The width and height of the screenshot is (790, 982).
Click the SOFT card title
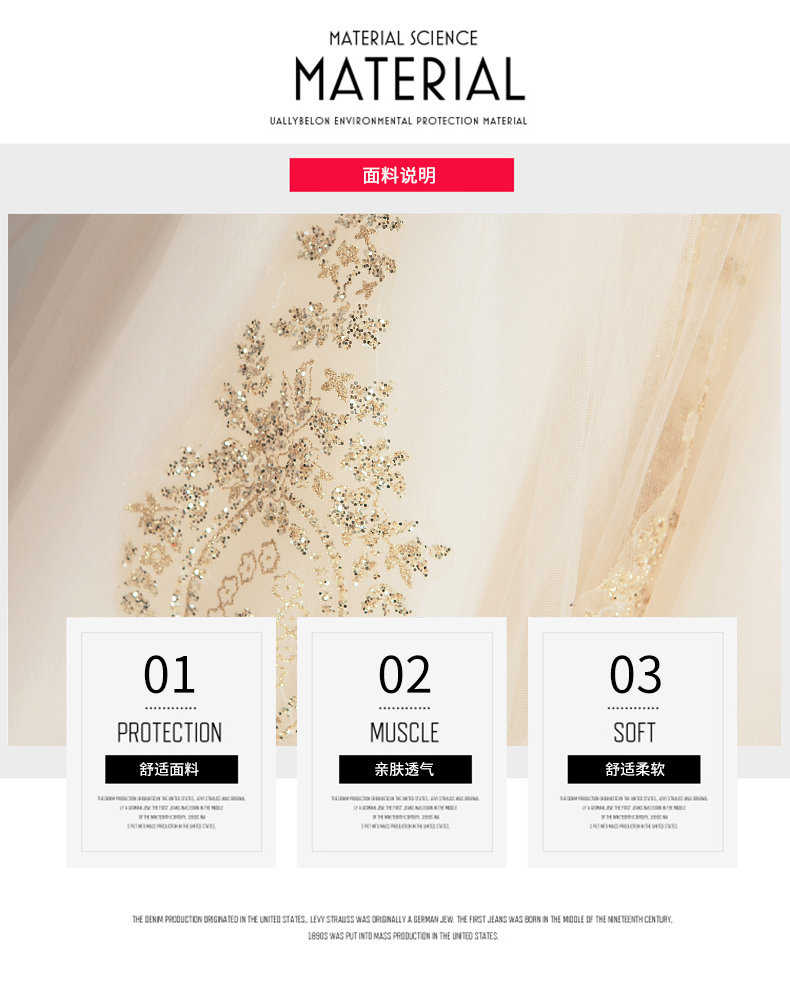click(634, 732)
